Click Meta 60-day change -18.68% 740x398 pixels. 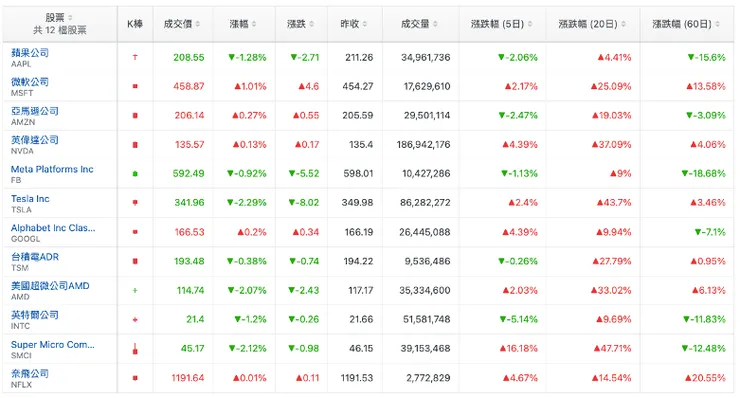click(x=703, y=173)
